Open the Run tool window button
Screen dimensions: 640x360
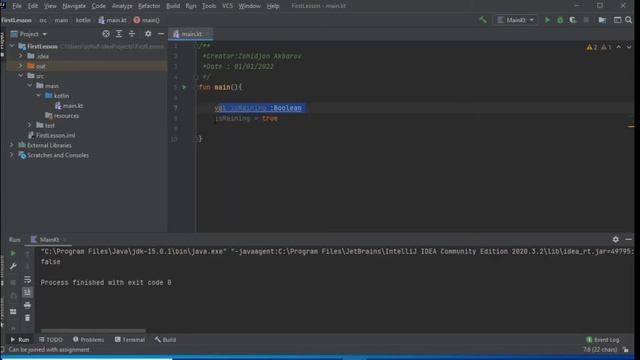(20, 340)
